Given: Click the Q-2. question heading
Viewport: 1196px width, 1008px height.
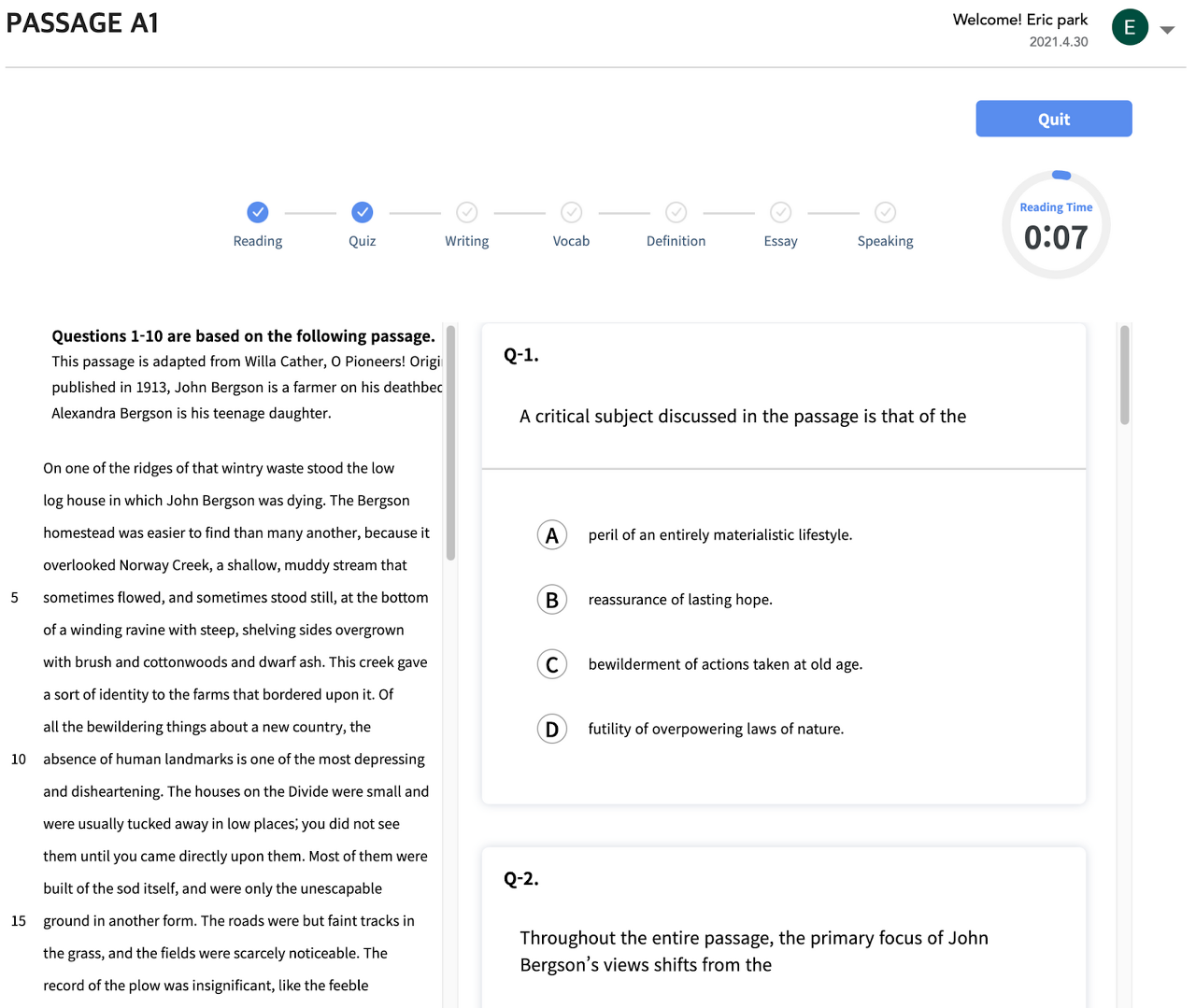Looking at the screenshot, I should tap(521, 879).
